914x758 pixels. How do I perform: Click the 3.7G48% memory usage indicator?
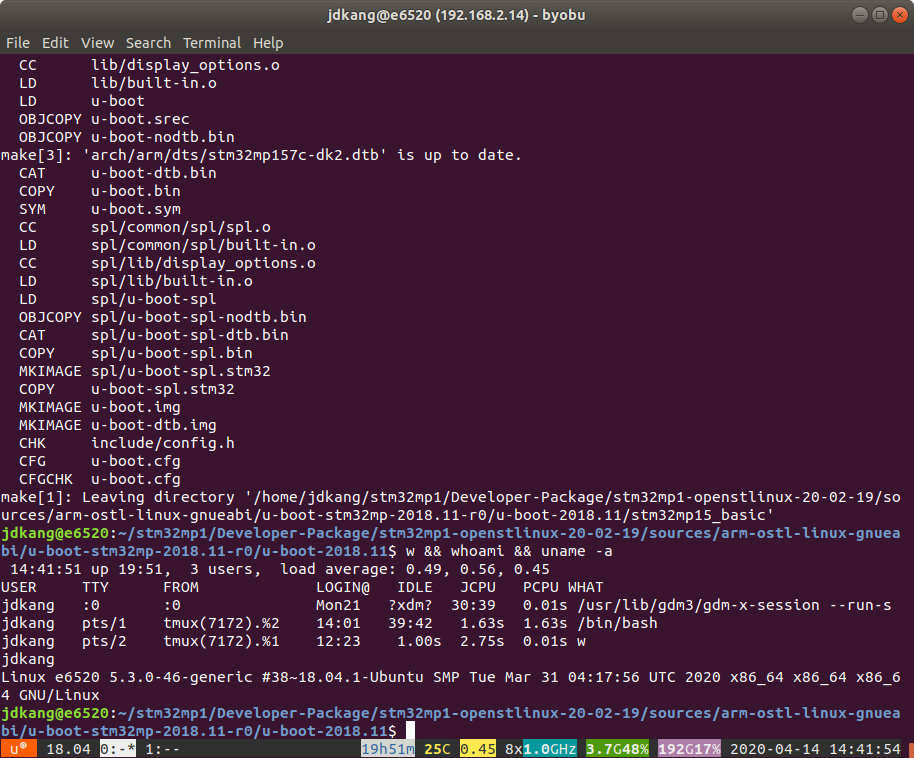click(x=617, y=749)
